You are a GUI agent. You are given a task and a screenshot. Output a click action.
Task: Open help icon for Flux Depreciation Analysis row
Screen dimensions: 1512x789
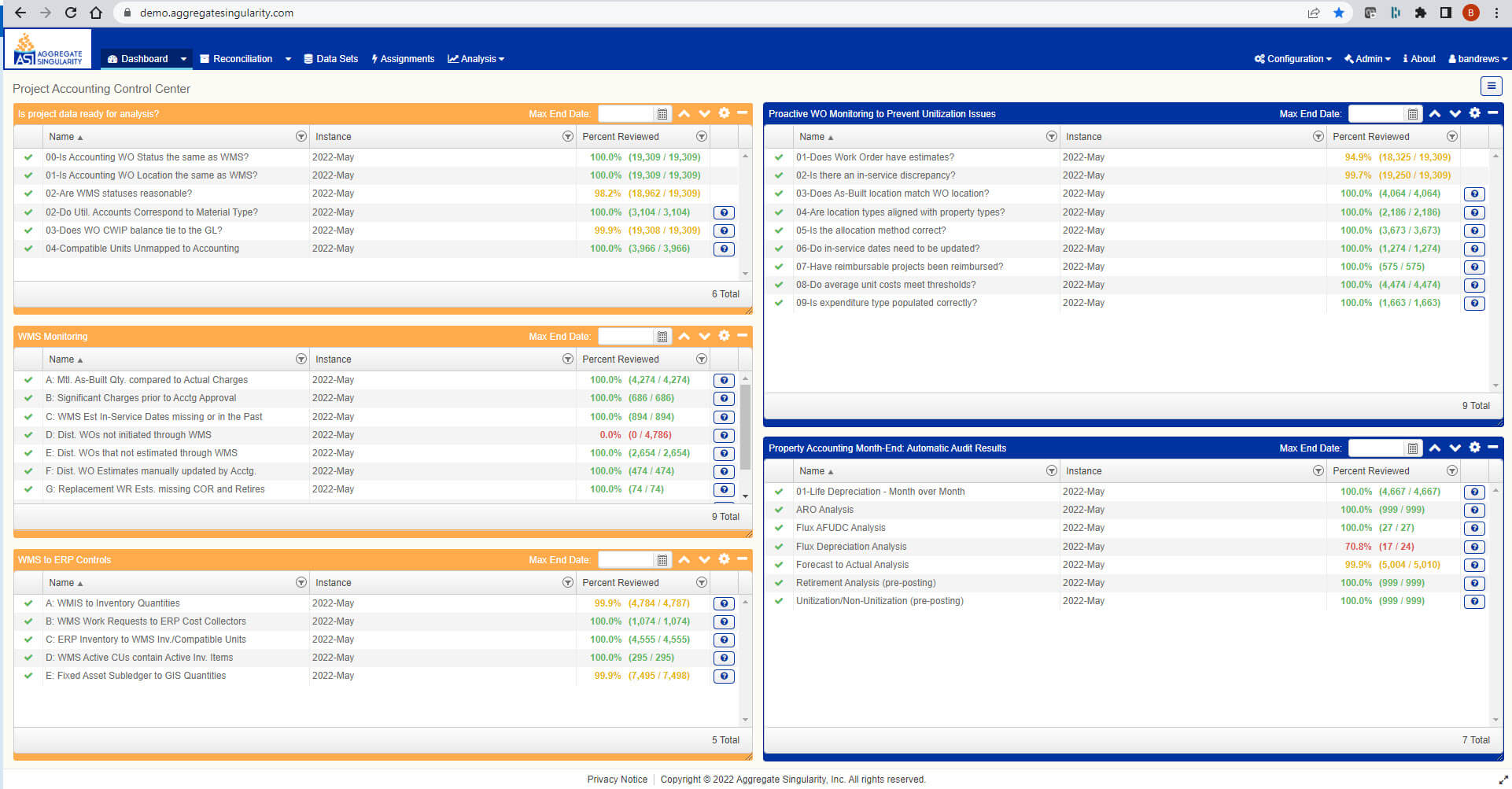(1474, 547)
